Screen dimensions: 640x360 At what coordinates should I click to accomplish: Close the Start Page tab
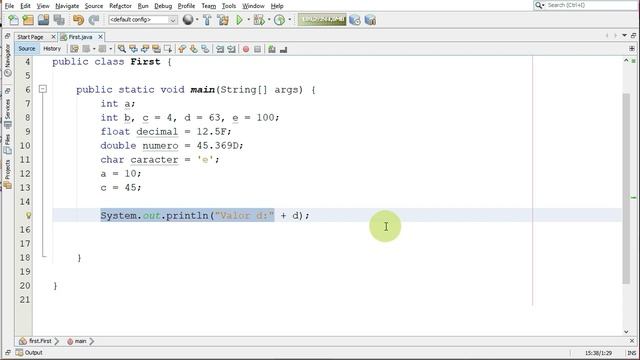(53, 37)
